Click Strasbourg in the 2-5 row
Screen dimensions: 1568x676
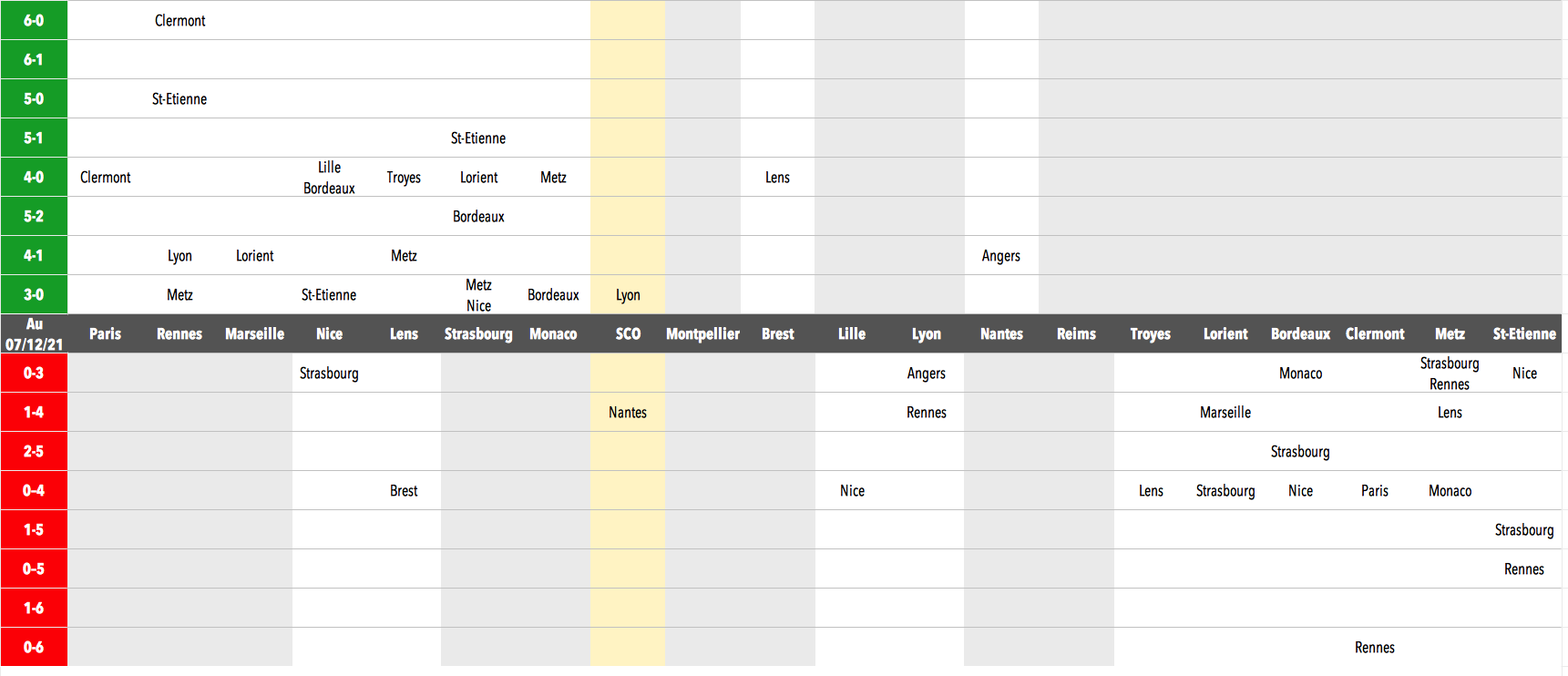click(x=1300, y=452)
